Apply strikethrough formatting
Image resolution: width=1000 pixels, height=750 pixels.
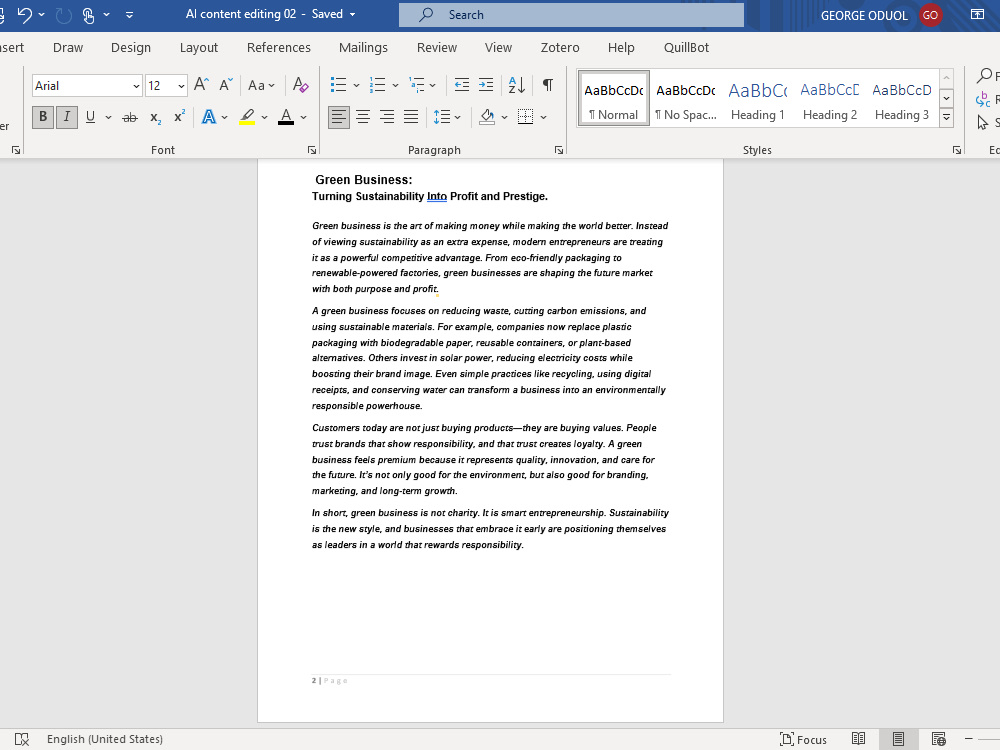(x=129, y=117)
